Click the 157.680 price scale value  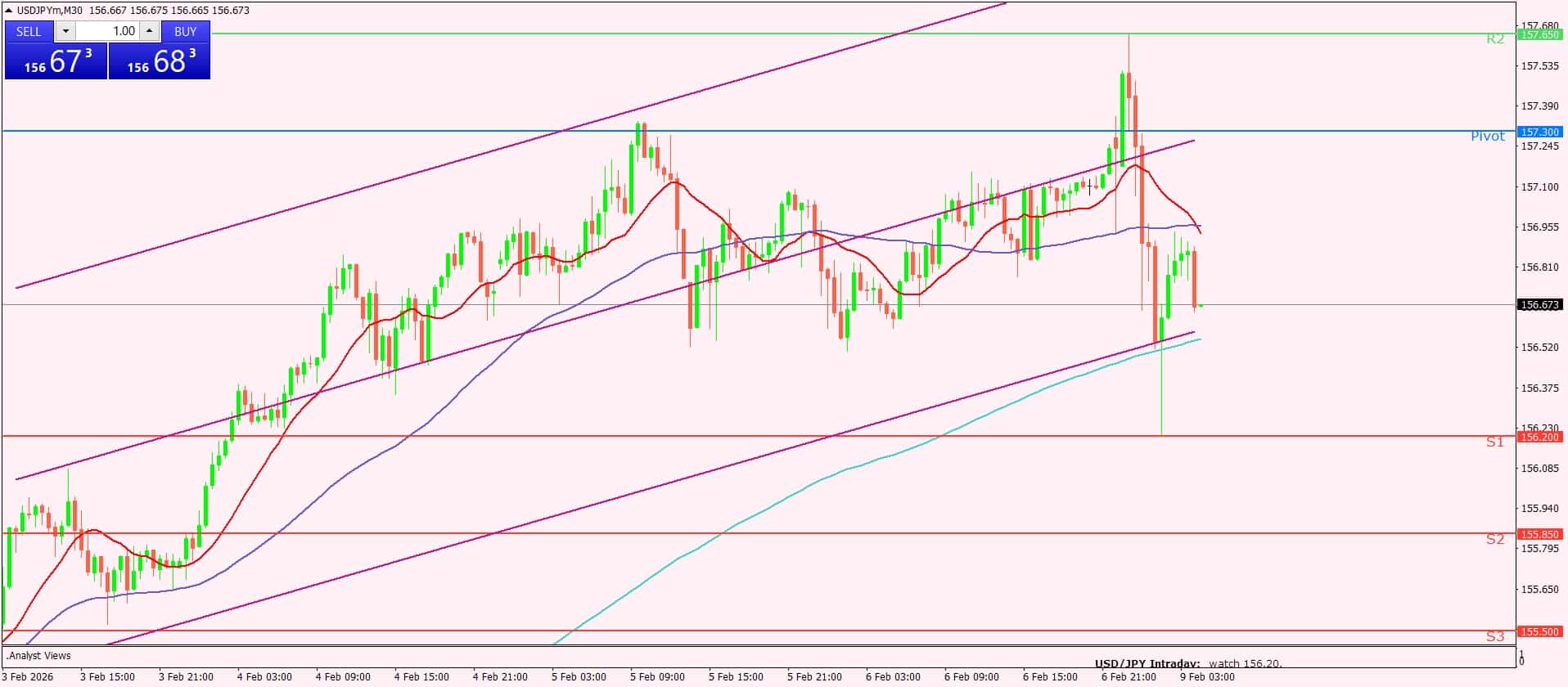click(x=1539, y=25)
